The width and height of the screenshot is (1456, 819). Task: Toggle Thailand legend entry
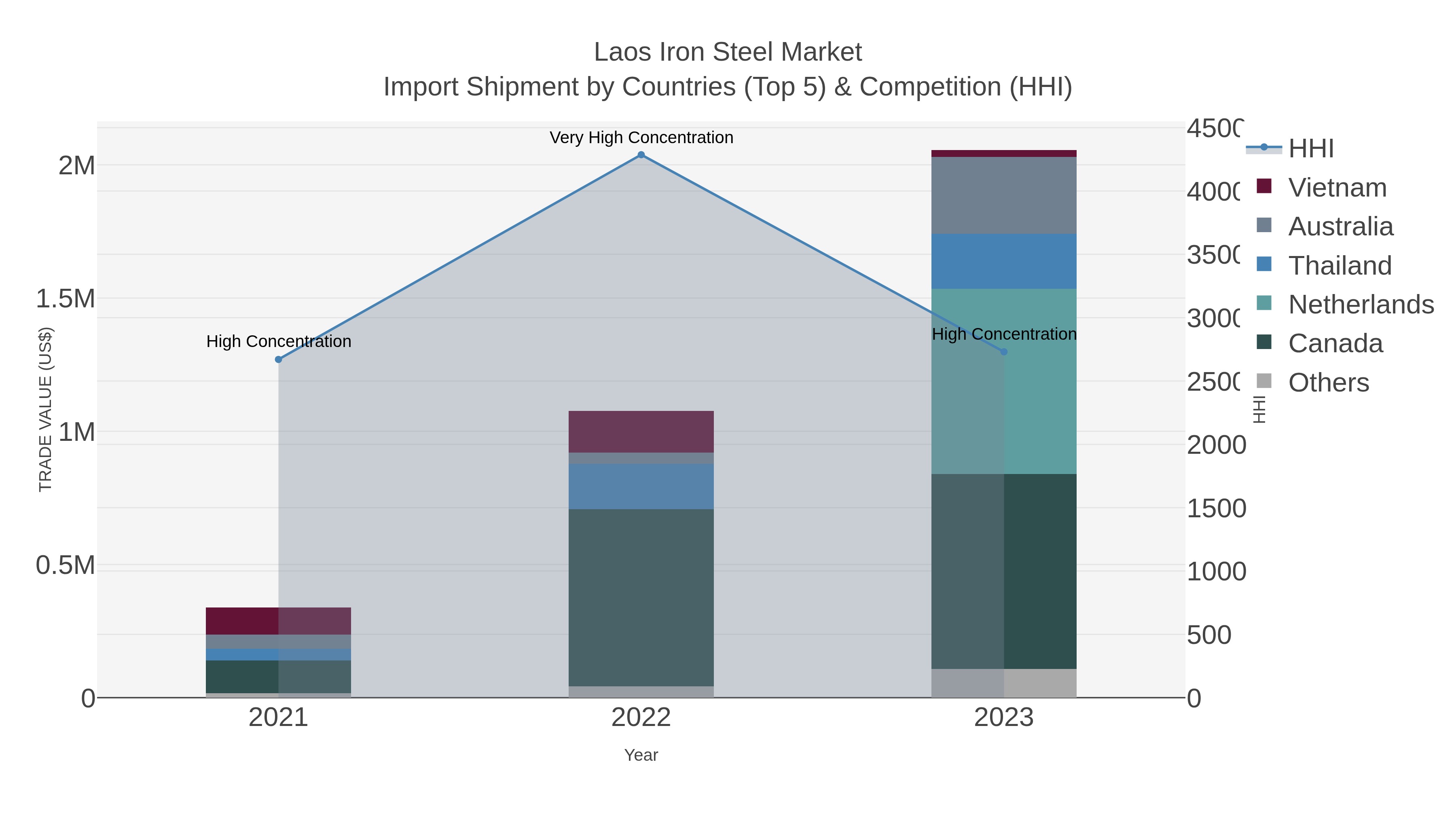click(1324, 266)
